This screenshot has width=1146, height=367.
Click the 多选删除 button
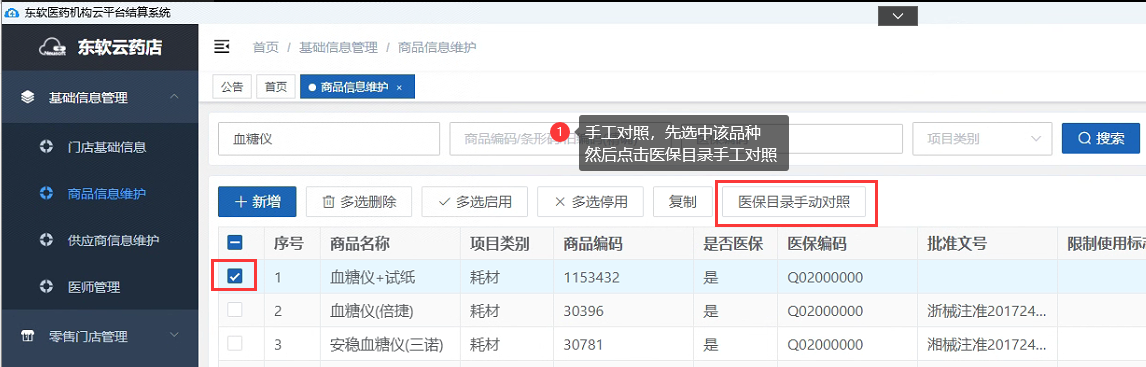(359, 202)
